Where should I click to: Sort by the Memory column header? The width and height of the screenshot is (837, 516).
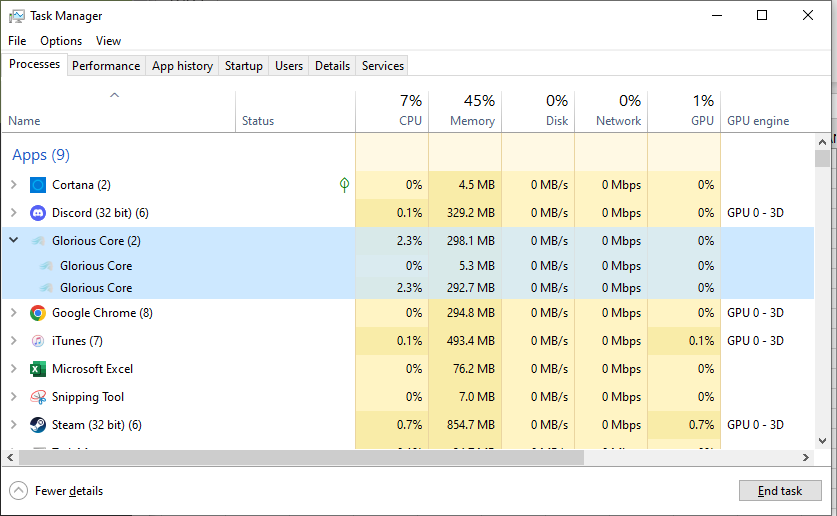(465, 111)
